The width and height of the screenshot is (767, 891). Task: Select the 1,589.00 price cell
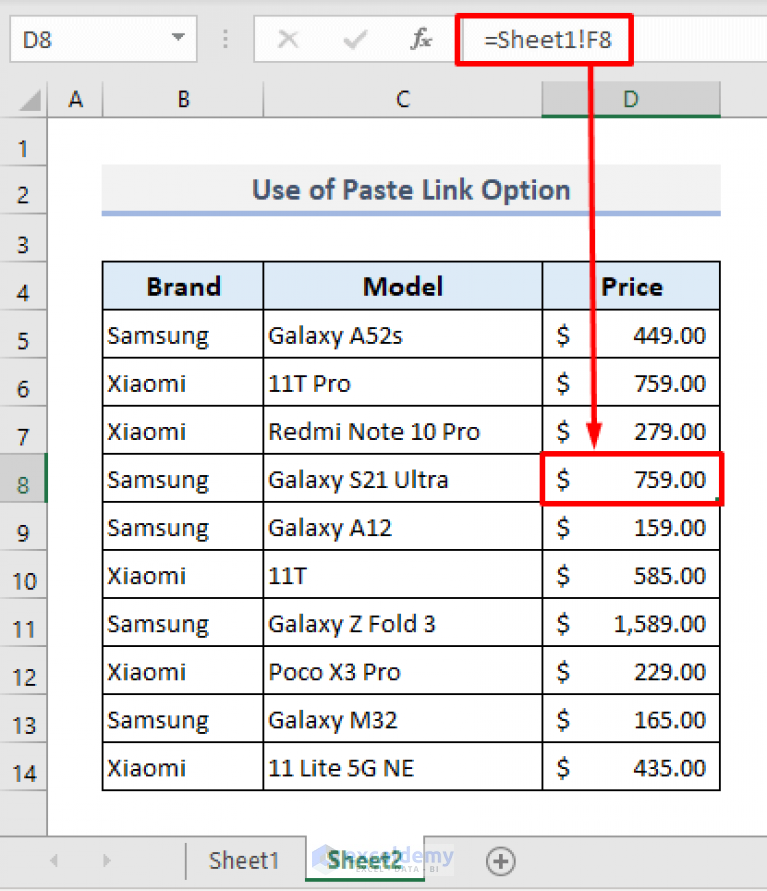point(631,624)
